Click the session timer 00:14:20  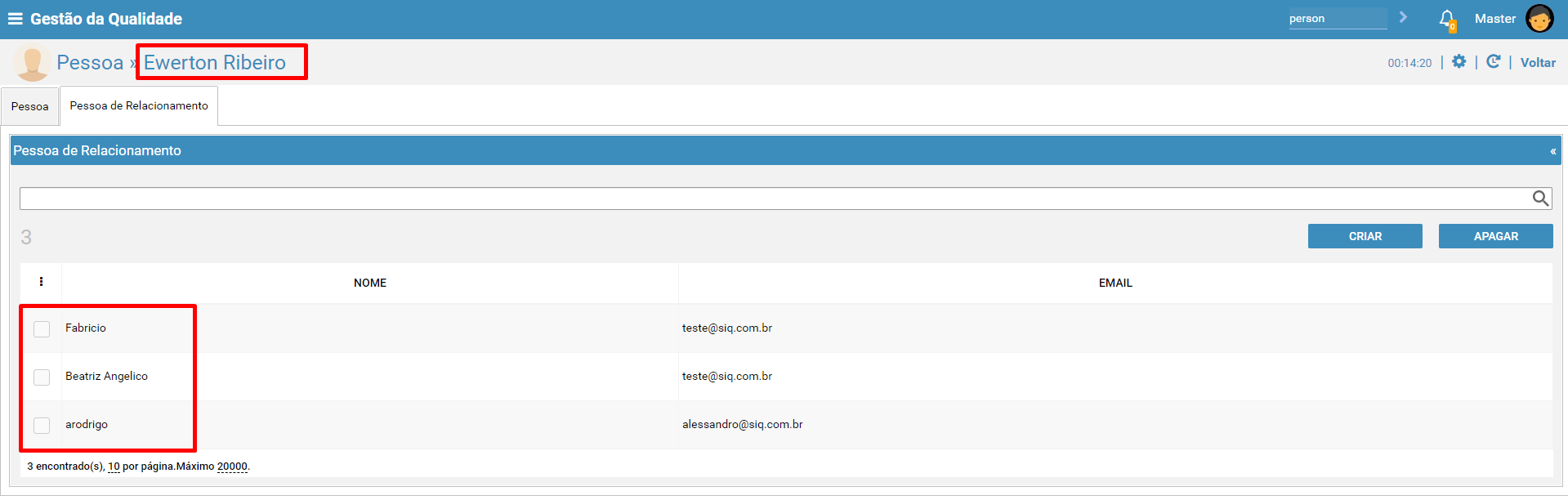1409,63
